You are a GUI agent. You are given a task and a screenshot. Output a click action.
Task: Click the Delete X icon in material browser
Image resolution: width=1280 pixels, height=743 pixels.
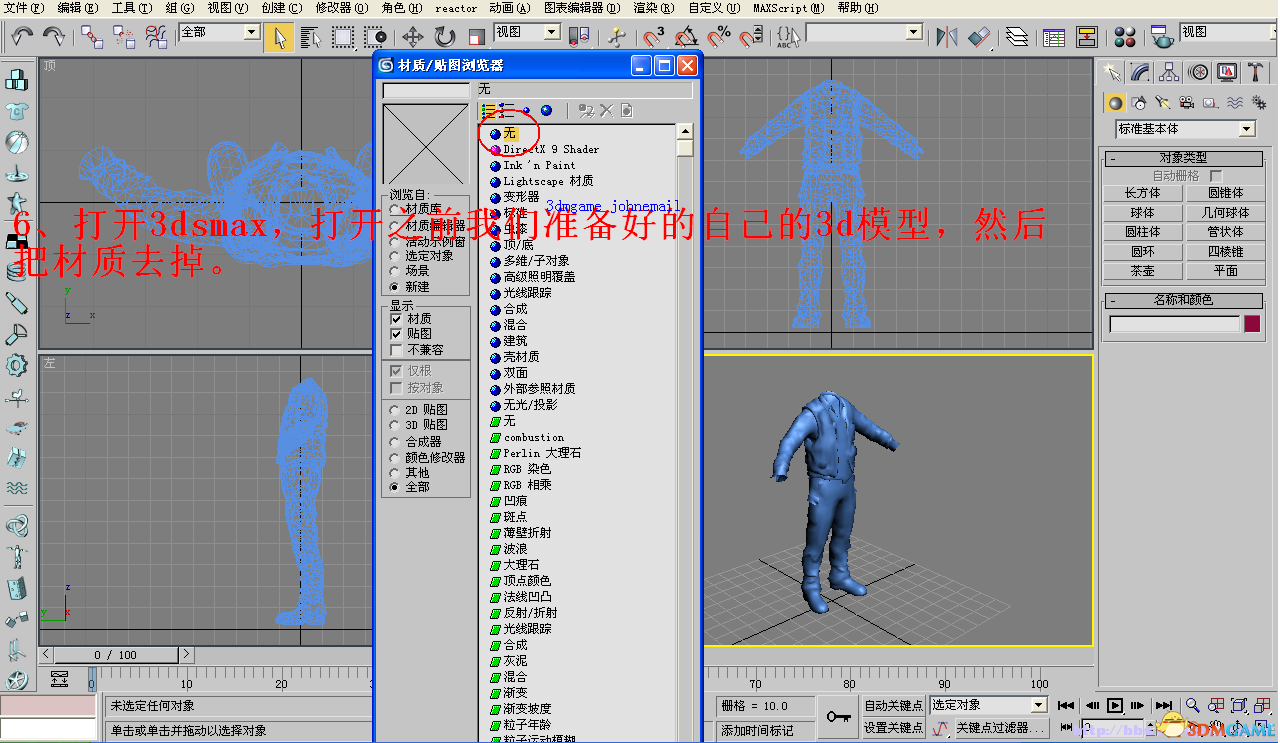(606, 111)
